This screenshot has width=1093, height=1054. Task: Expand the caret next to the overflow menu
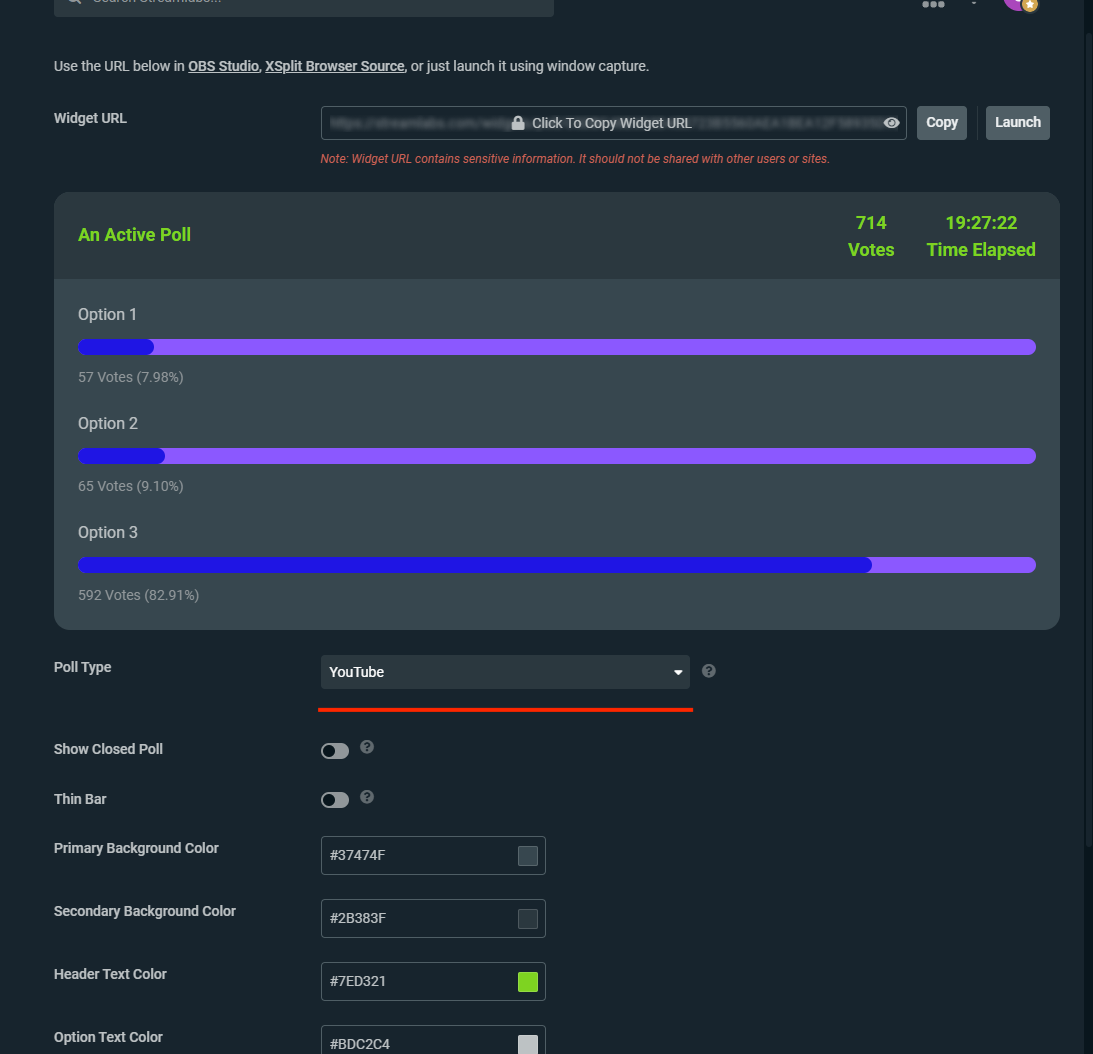point(973,4)
